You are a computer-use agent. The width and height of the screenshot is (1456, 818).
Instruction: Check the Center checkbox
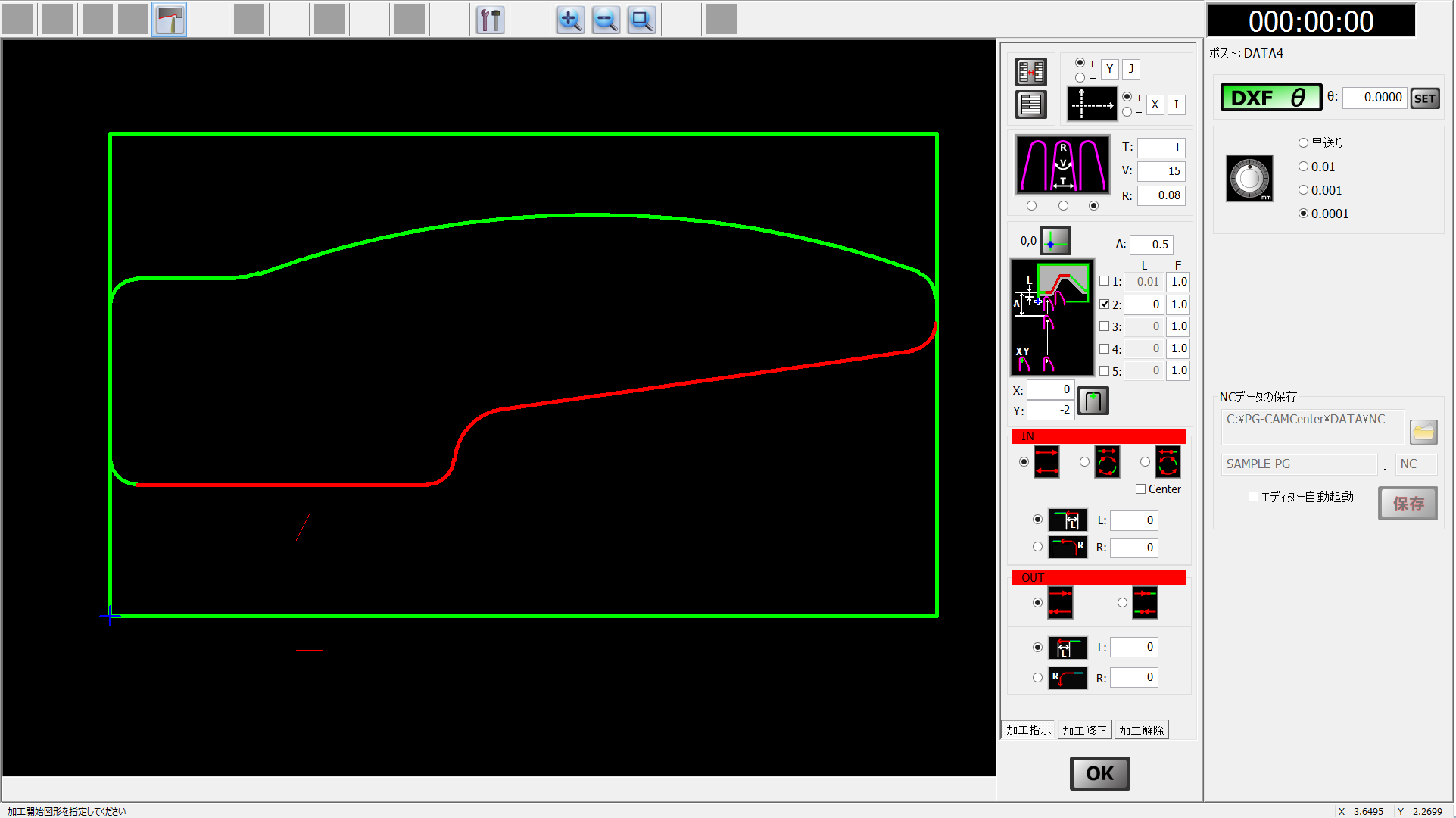pos(1140,489)
